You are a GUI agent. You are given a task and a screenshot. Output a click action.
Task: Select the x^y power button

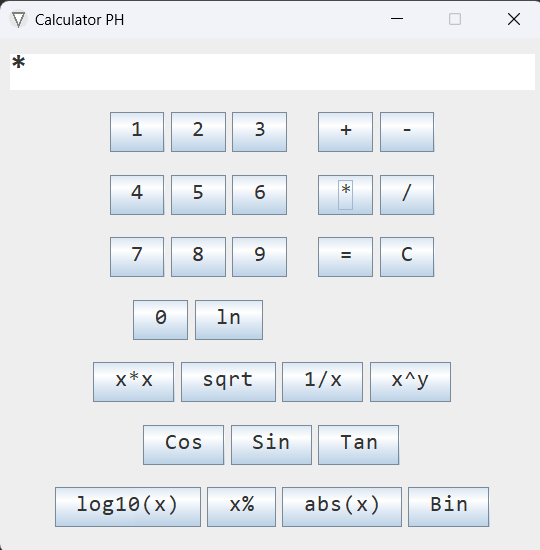(x=411, y=382)
